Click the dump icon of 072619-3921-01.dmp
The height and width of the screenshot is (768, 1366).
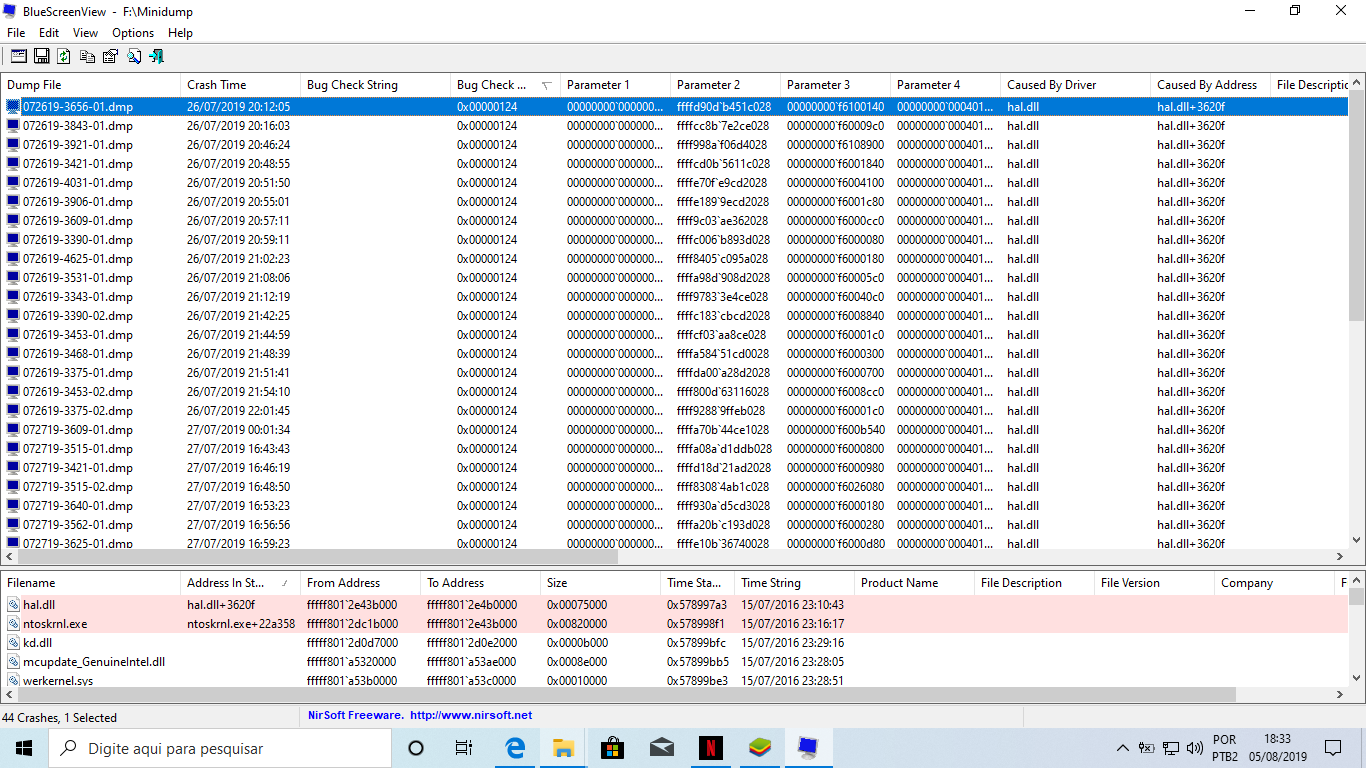point(13,144)
